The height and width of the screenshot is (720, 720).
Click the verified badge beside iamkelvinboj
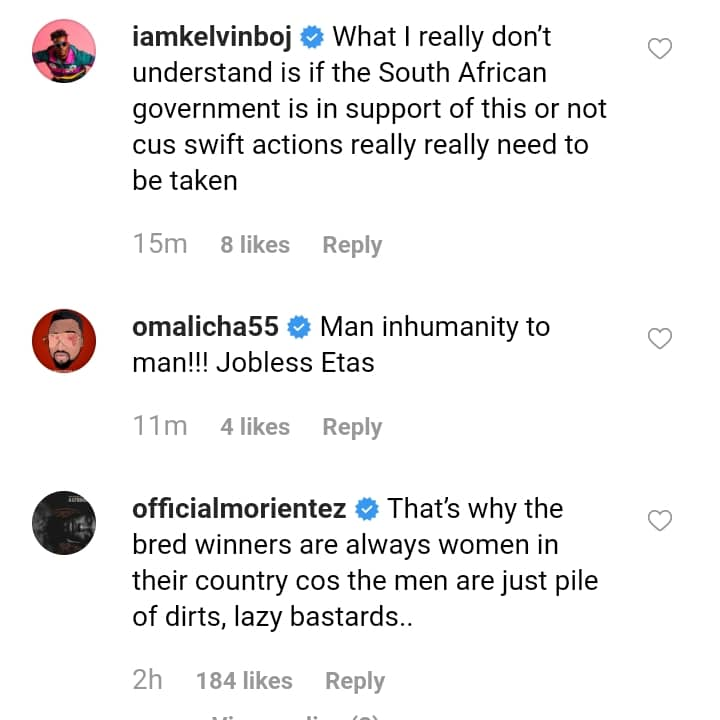(x=312, y=39)
